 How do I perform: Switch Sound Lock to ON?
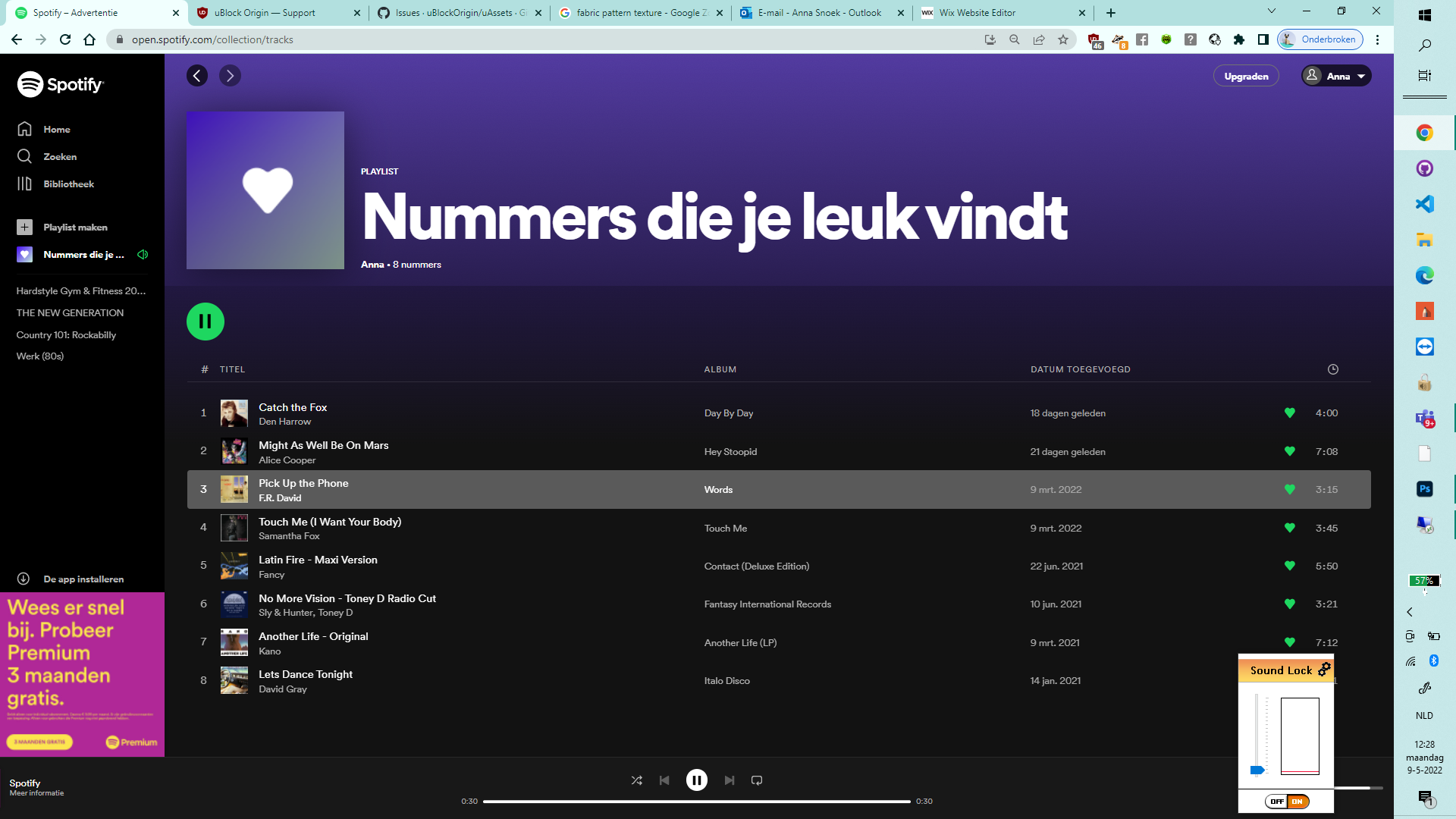coord(1299,800)
